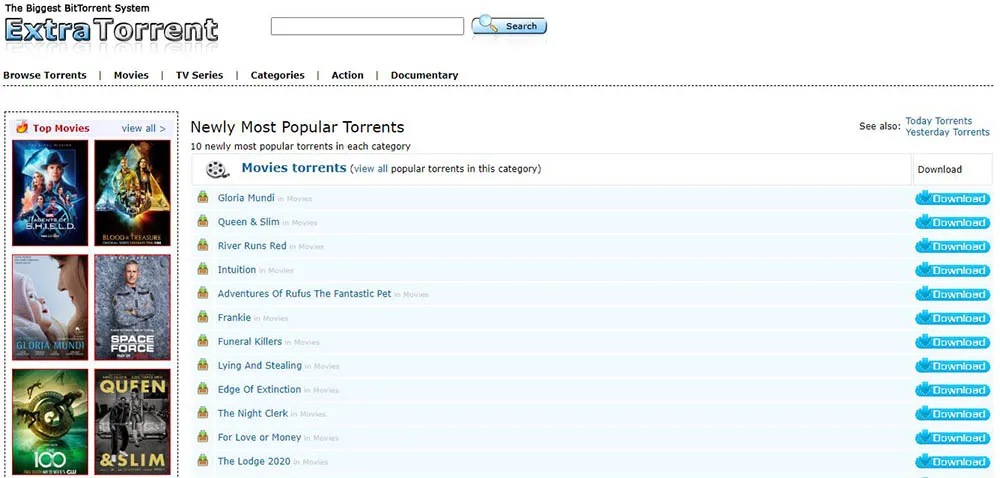Open The 100 poster
This screenshot has height=478, width=1000.
(x=50, y=422)
